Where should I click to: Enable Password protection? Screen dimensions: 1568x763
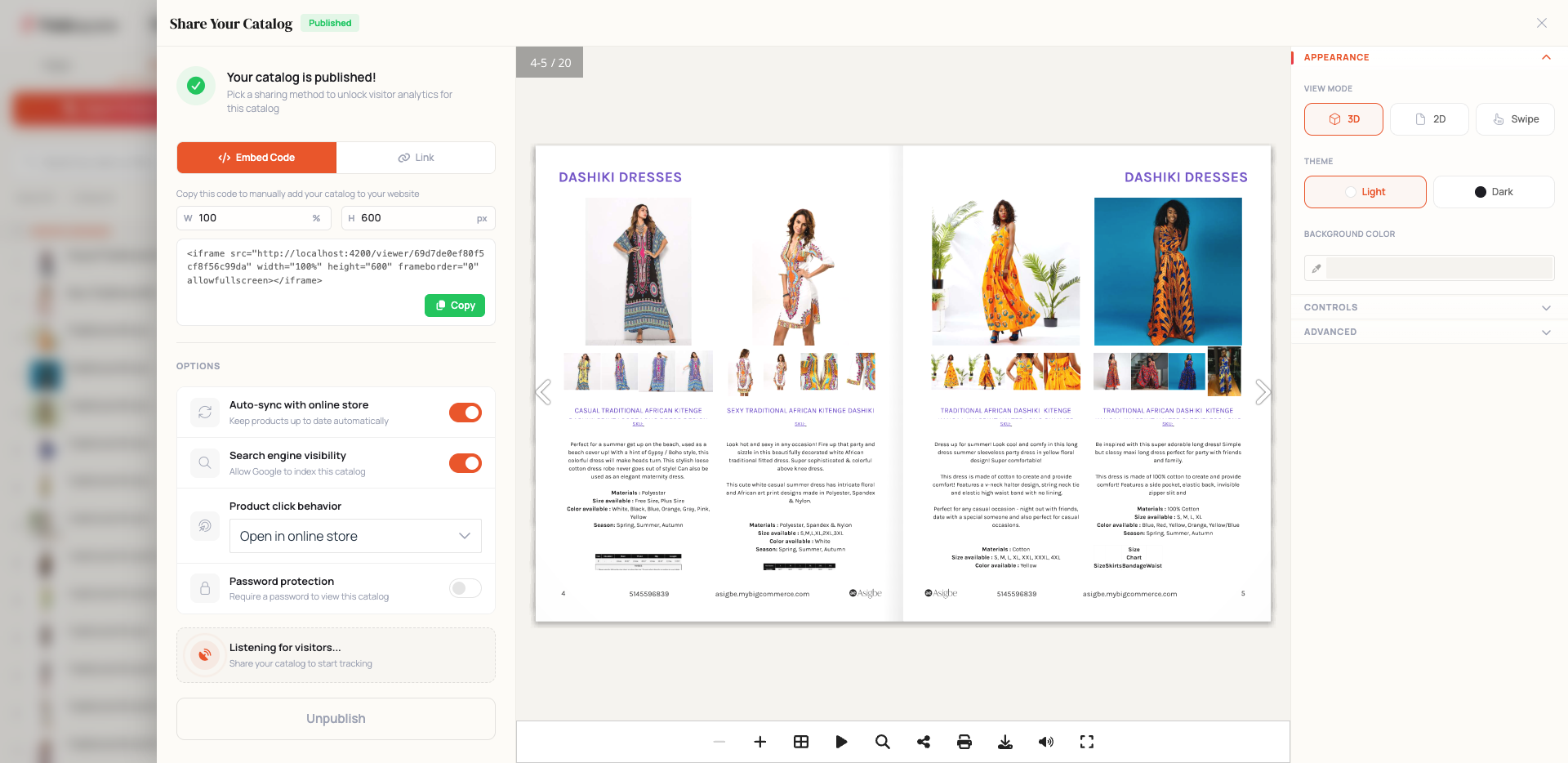point(465,588)
